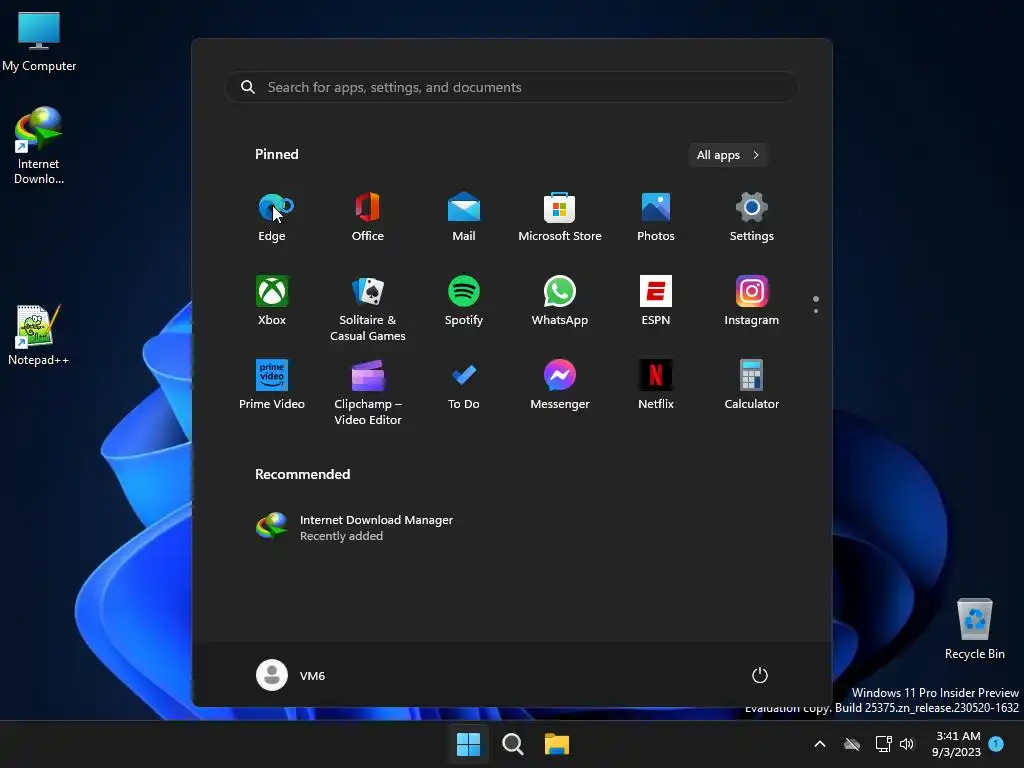Launch the ESPN app

(656, 301)
